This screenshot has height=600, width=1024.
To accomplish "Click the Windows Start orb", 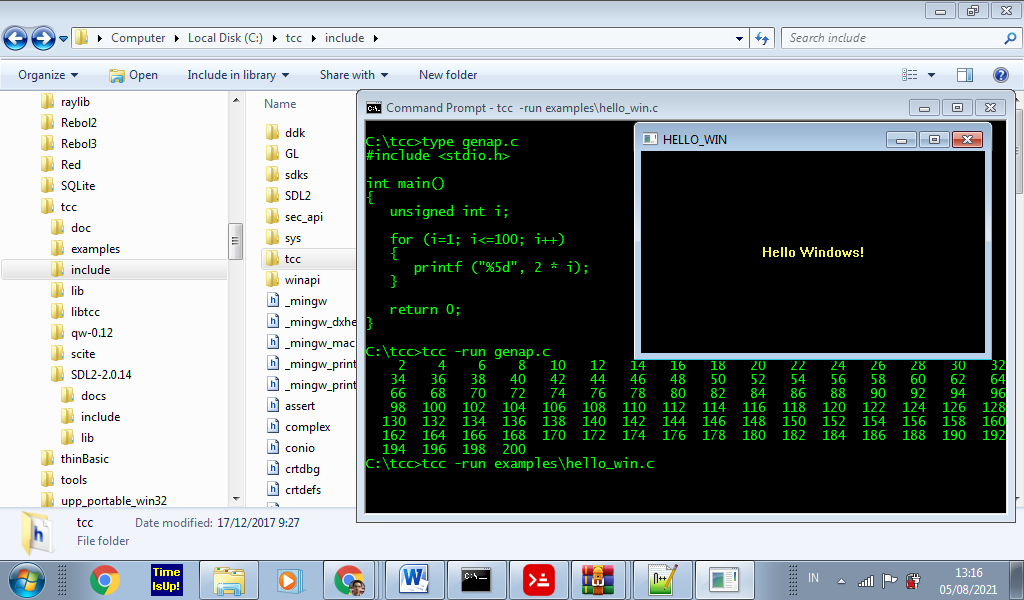I will (26, 579).
